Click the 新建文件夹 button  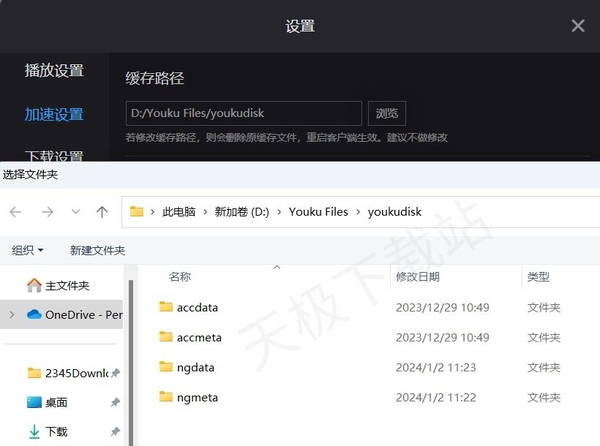pyautogui.click(x=97, y=250)
